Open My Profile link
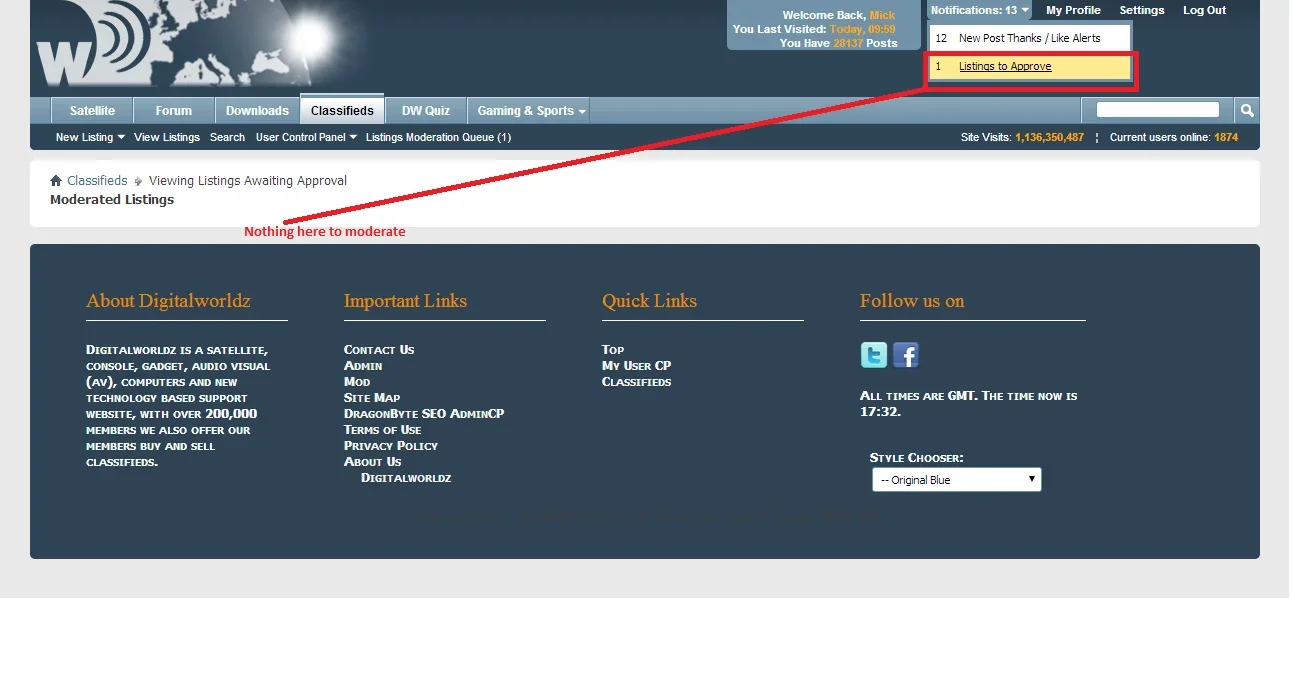The image size is (1292, 688). coord(1073,10)
